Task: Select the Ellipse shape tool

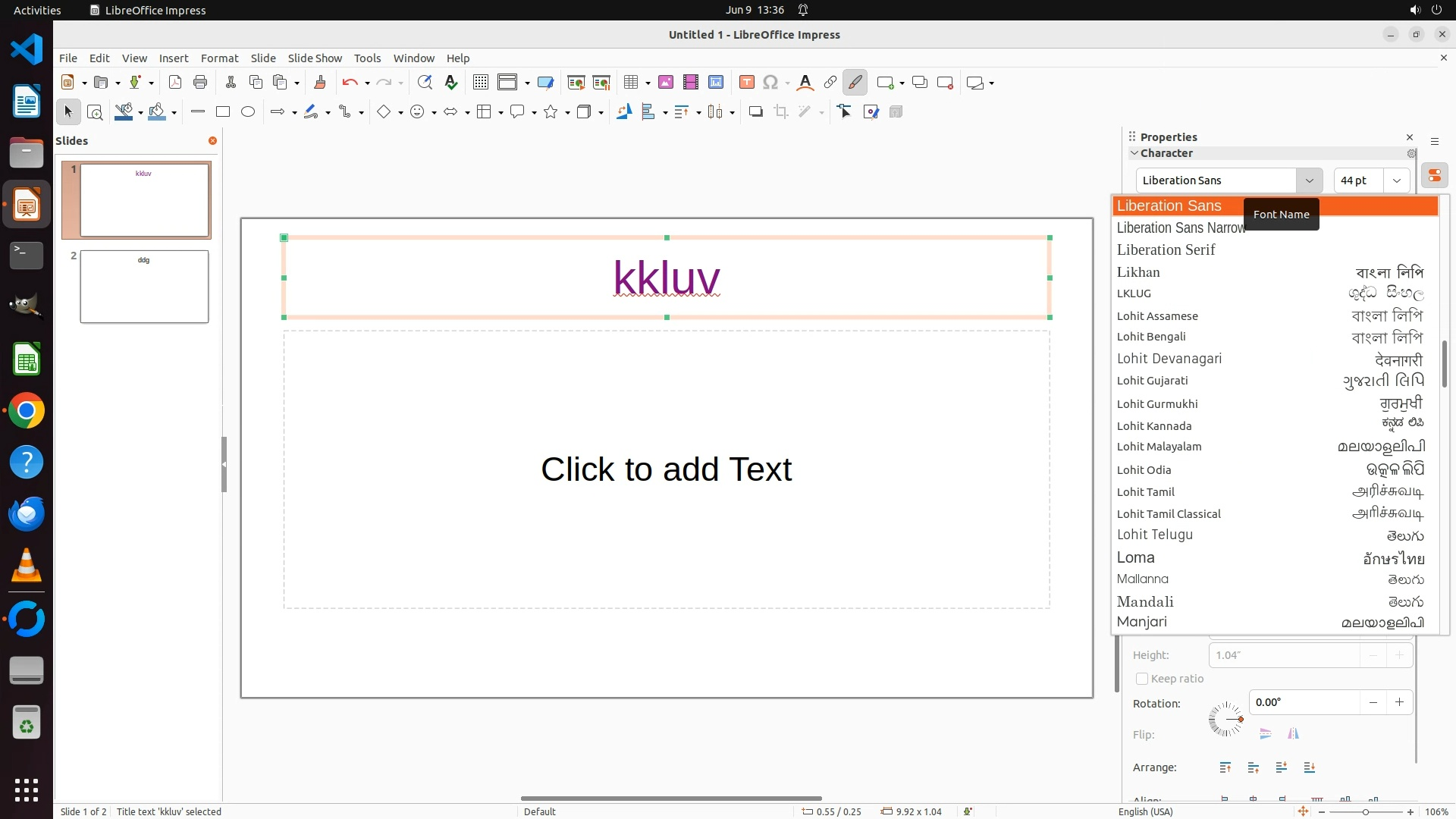Action: pyautogui.click(x=248, y=112)
